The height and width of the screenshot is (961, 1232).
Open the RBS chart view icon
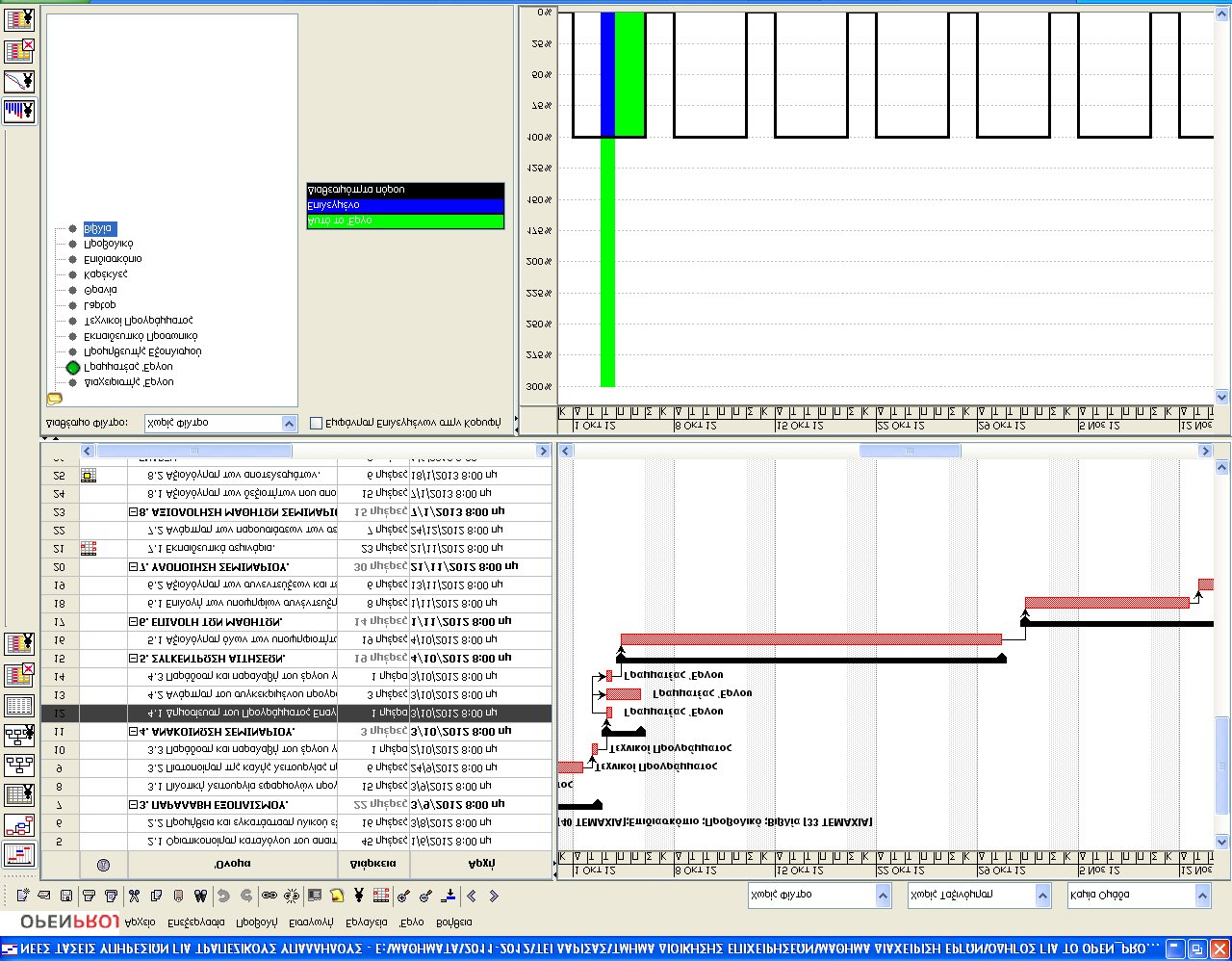tap(19, 736)
